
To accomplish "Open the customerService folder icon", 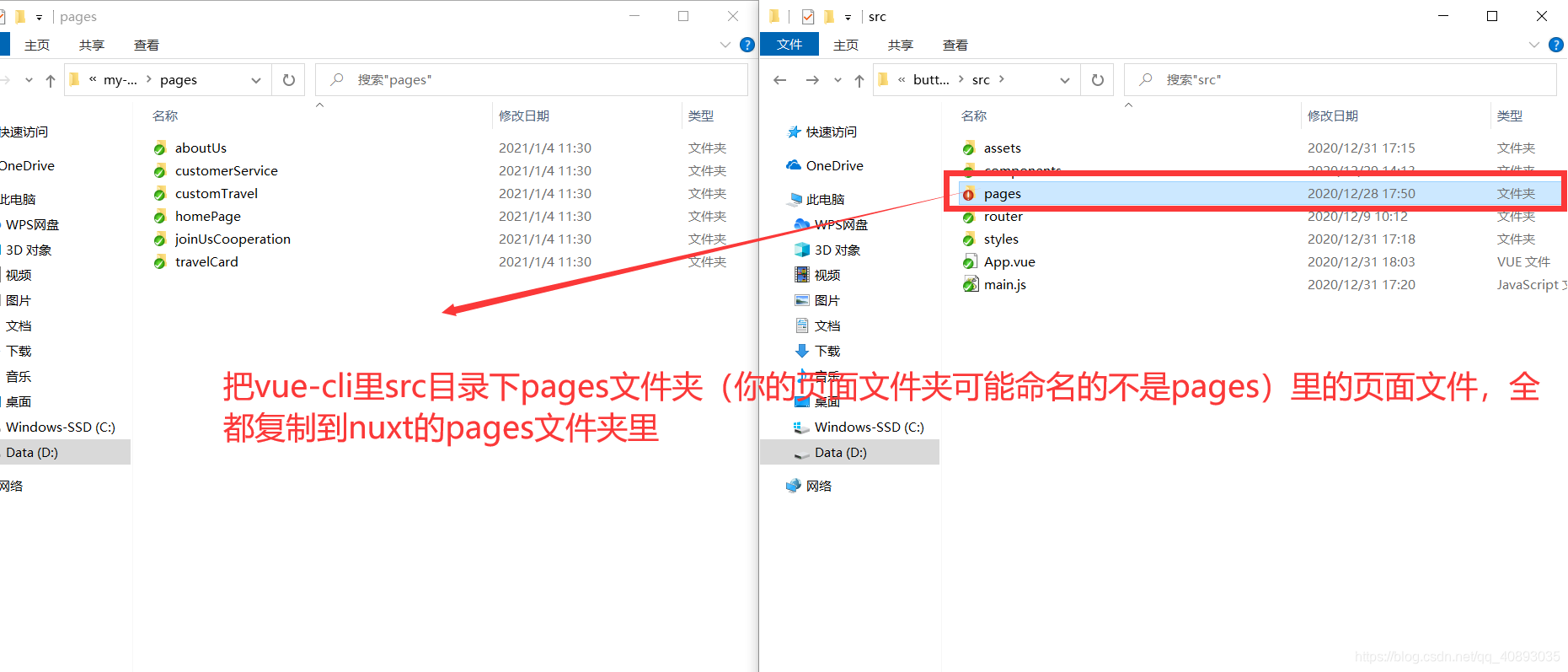I will point(160,171).
